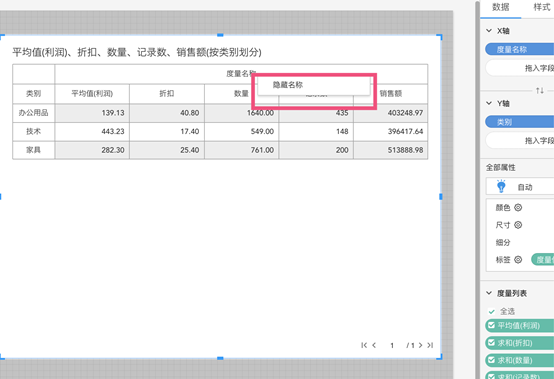
Task: Uncheck 平均值(利润) measure checkbox
Action: [x=491, y=325]
